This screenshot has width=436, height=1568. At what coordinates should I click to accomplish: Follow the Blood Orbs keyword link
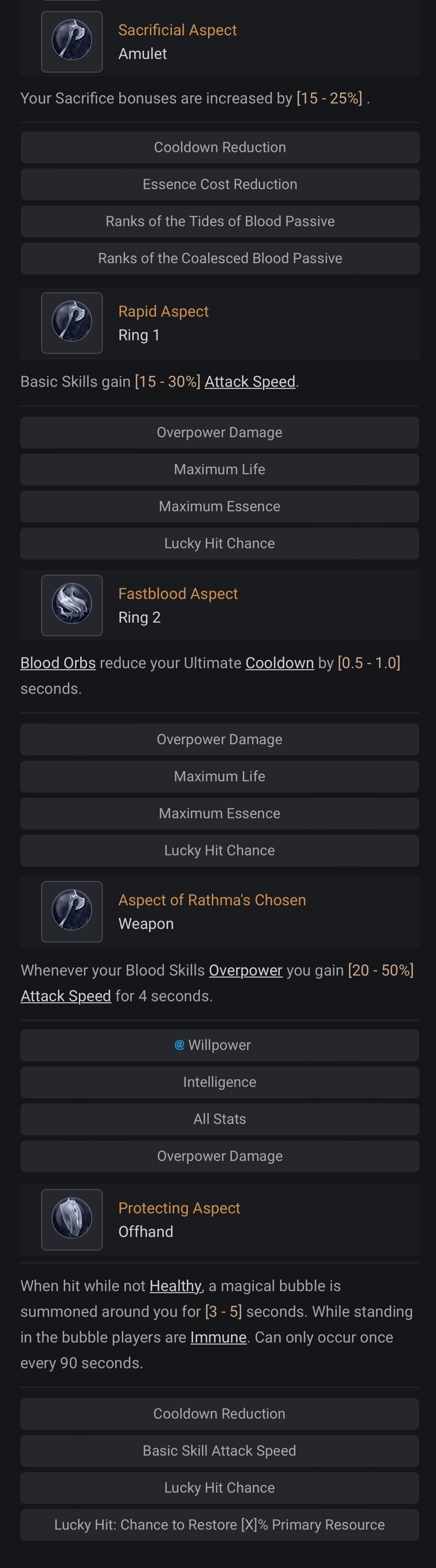point(58,663)
